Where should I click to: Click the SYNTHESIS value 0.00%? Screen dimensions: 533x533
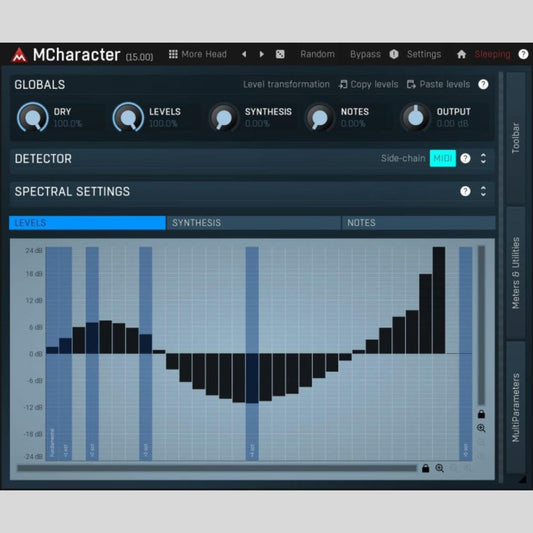point(257,123)
